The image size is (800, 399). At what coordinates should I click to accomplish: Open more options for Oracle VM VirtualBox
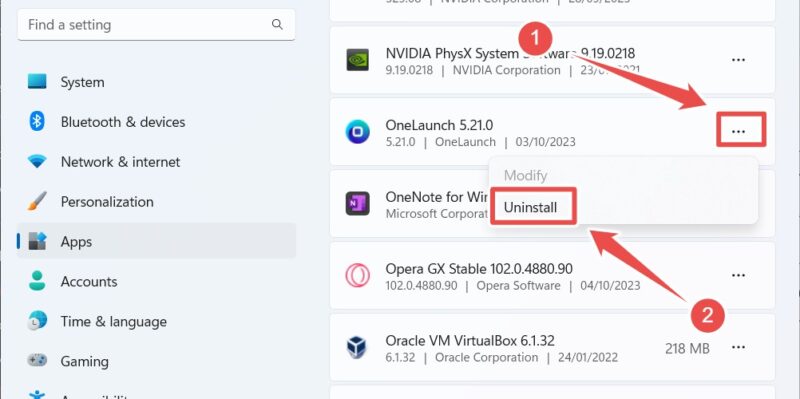(738, 347)
